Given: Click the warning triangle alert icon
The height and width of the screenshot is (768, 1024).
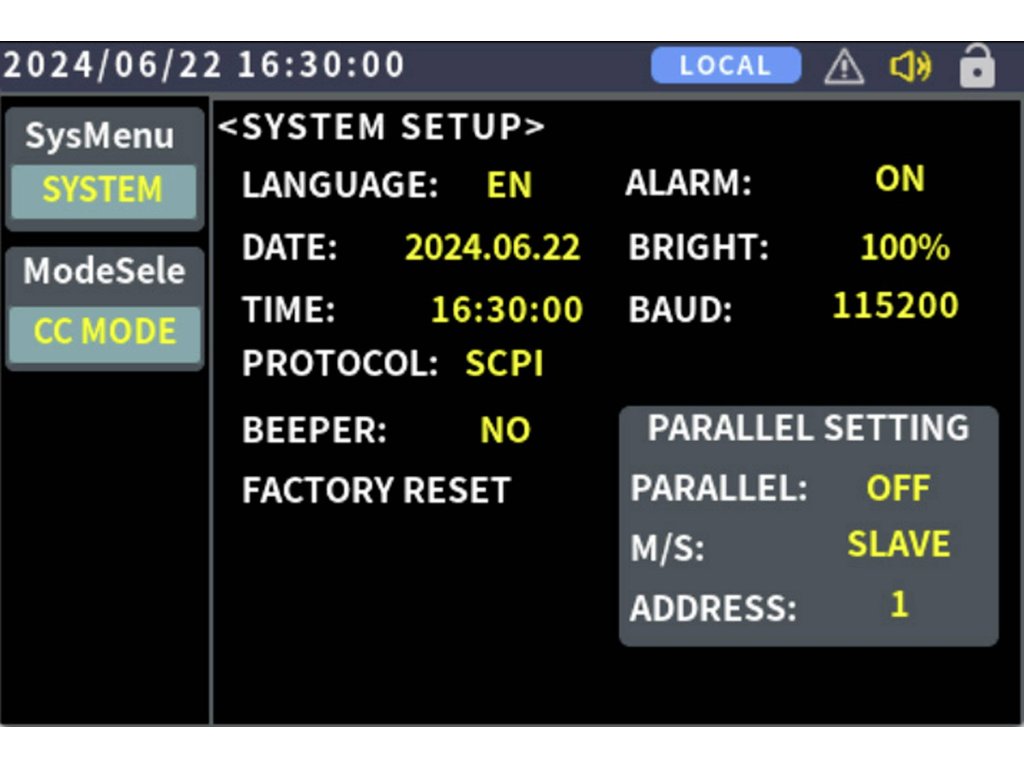Looking at the screenshot, I should pyautogui.click(x=844, y=67).
